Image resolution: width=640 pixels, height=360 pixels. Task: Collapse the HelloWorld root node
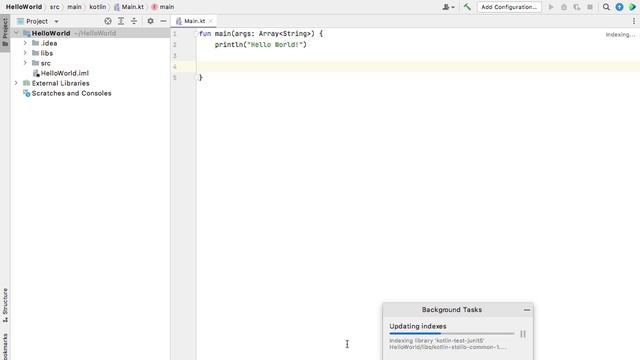click(16, 33)
